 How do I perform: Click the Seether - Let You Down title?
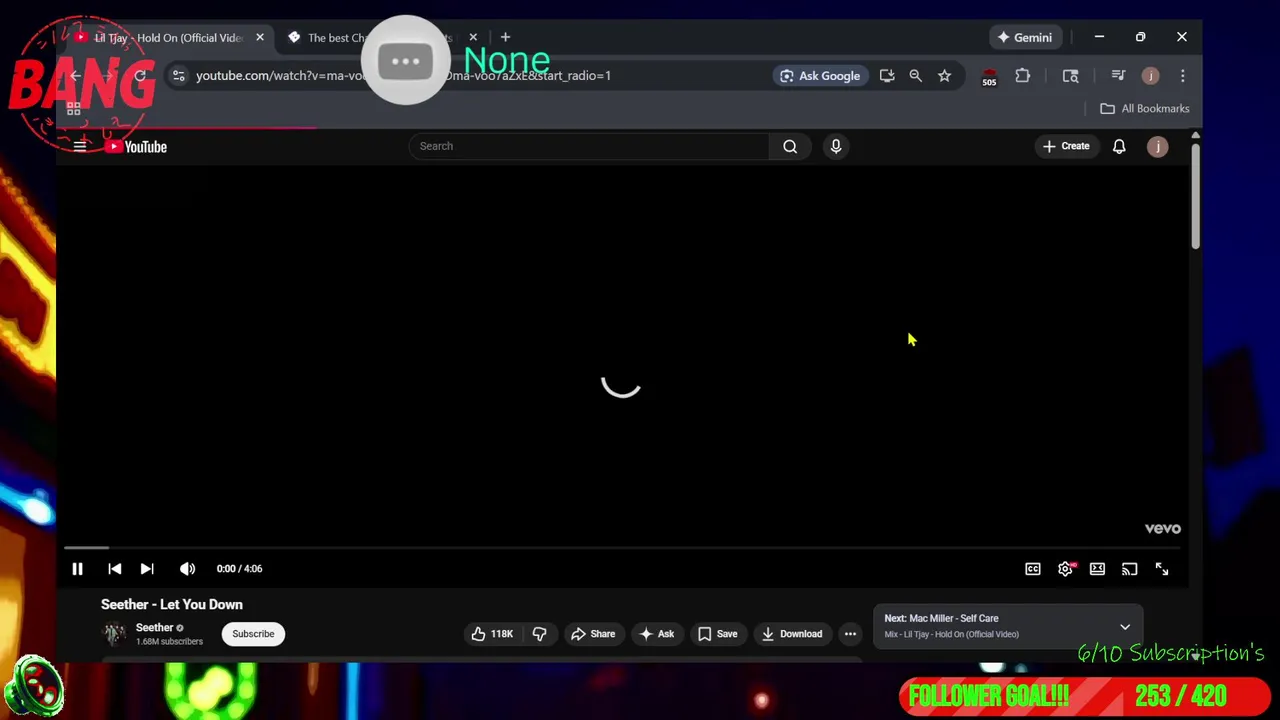pos(172,605)
